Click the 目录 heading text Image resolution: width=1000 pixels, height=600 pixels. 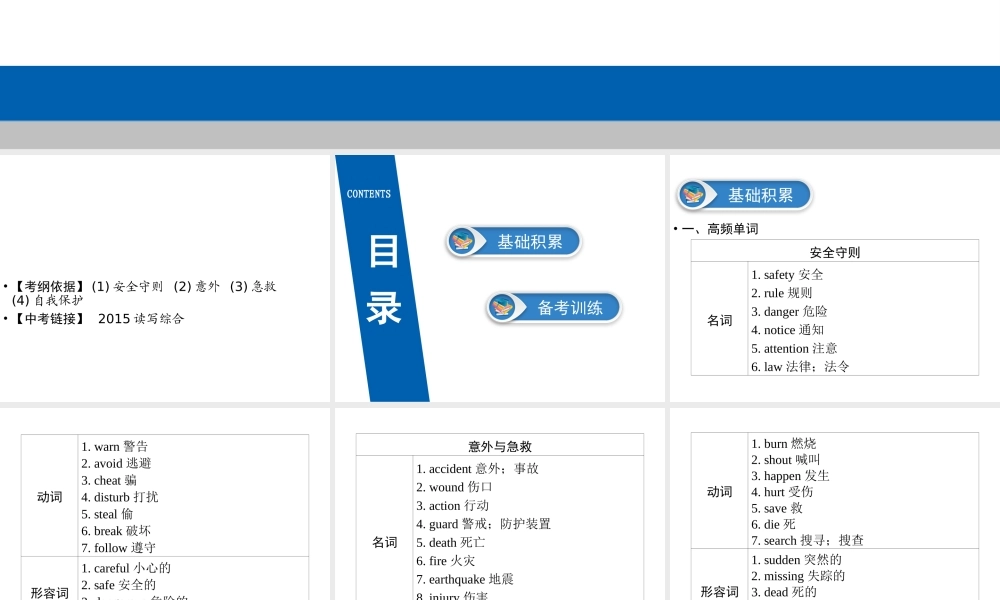pyautogui.click(x=384, y=279)
